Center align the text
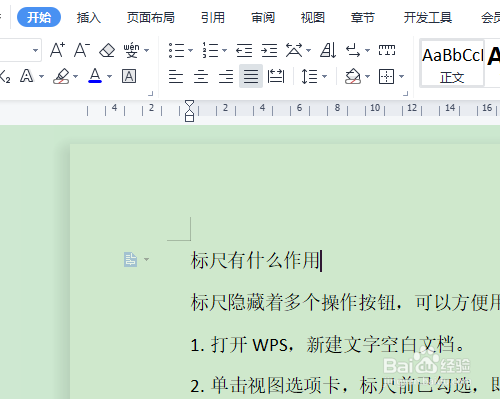This screenshot has height=399, width=500. (201, 76)
